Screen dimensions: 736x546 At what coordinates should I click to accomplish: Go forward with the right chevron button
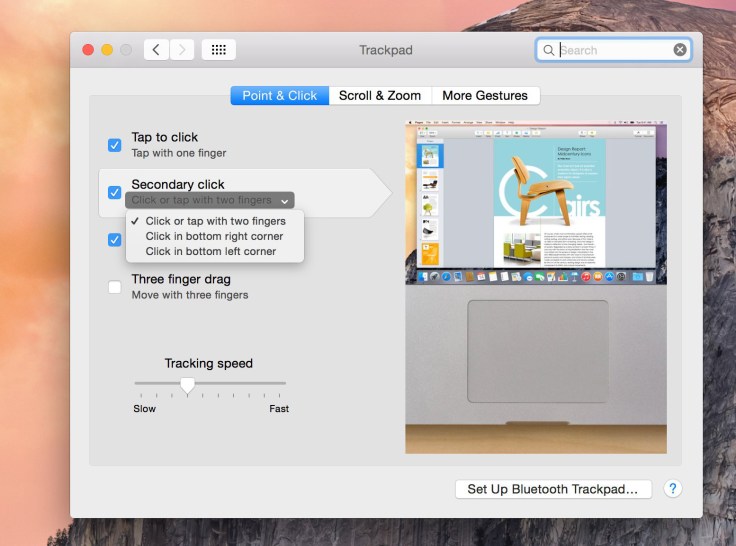tap(182, 50)
